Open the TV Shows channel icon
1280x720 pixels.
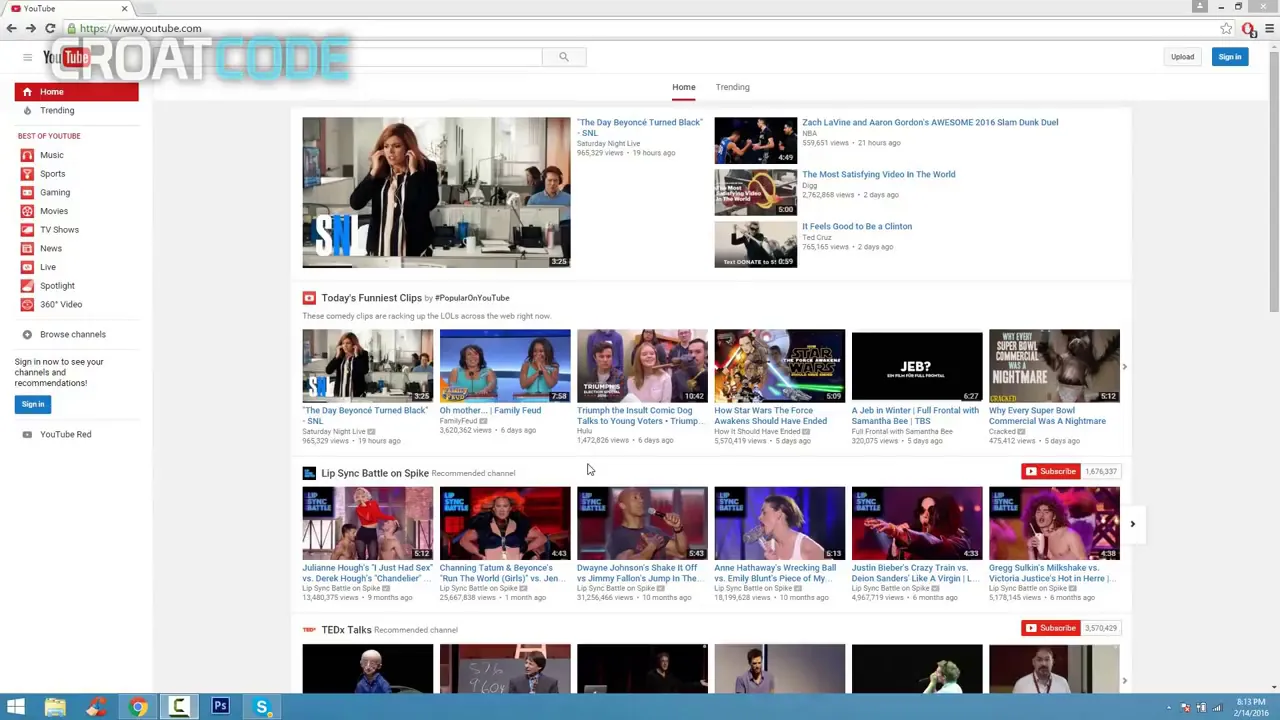tap(27, 230)
